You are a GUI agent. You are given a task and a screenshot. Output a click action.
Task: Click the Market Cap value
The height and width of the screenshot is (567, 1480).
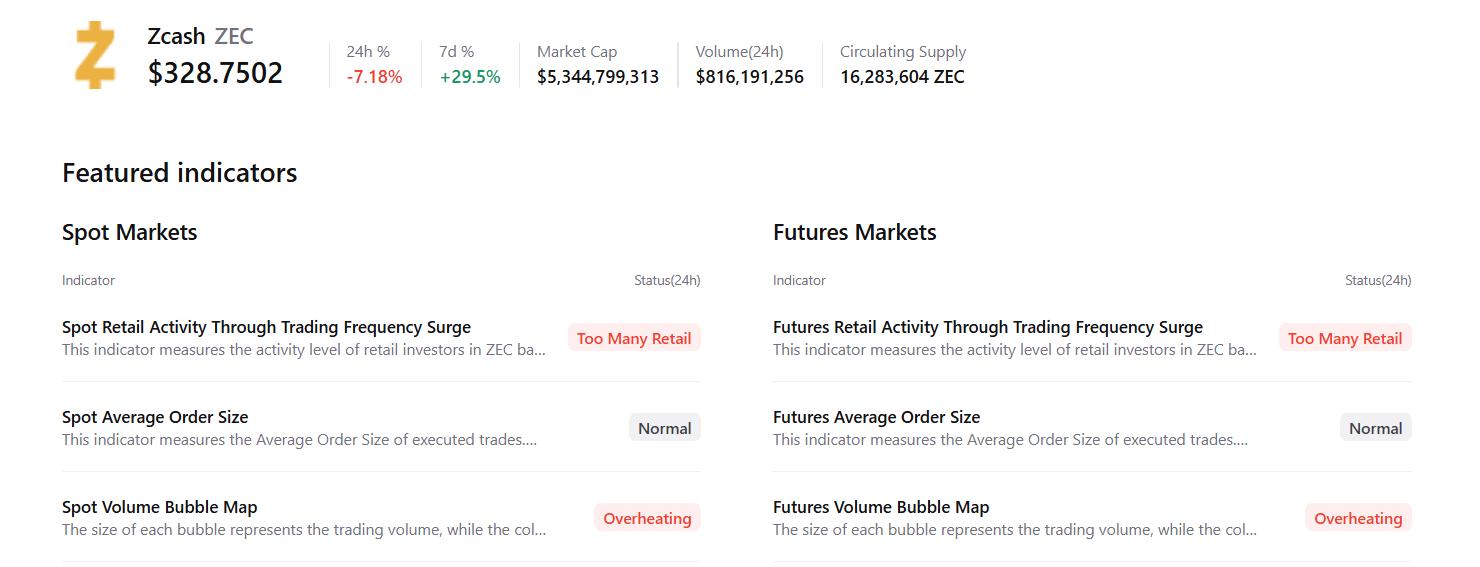point(598,77)
